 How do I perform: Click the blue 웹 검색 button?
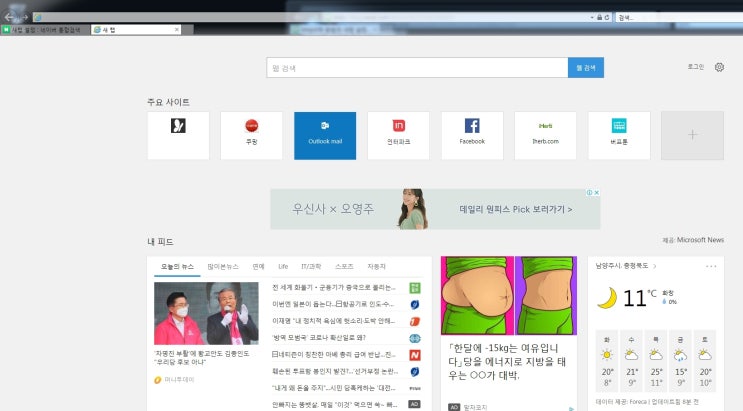586,68
